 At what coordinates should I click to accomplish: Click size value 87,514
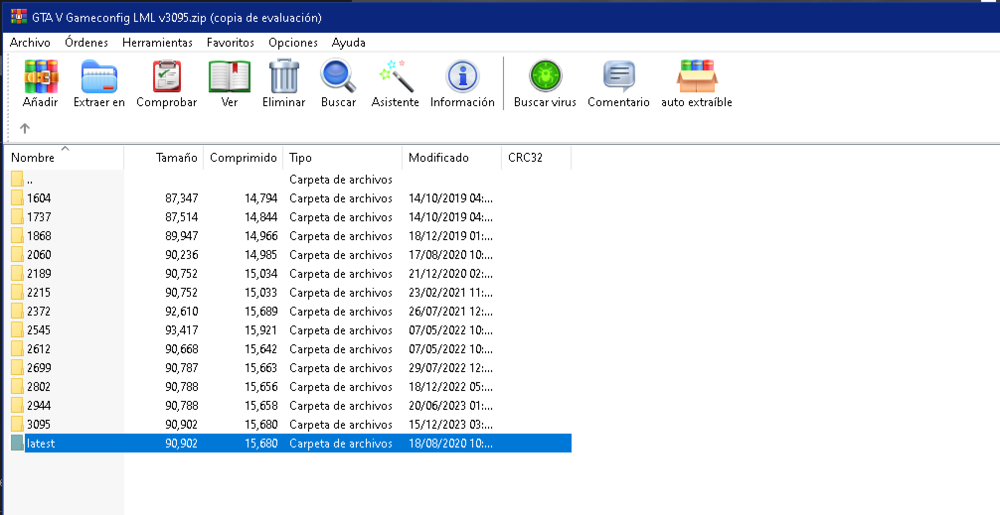pyautogui.click(x=182, y=217)
